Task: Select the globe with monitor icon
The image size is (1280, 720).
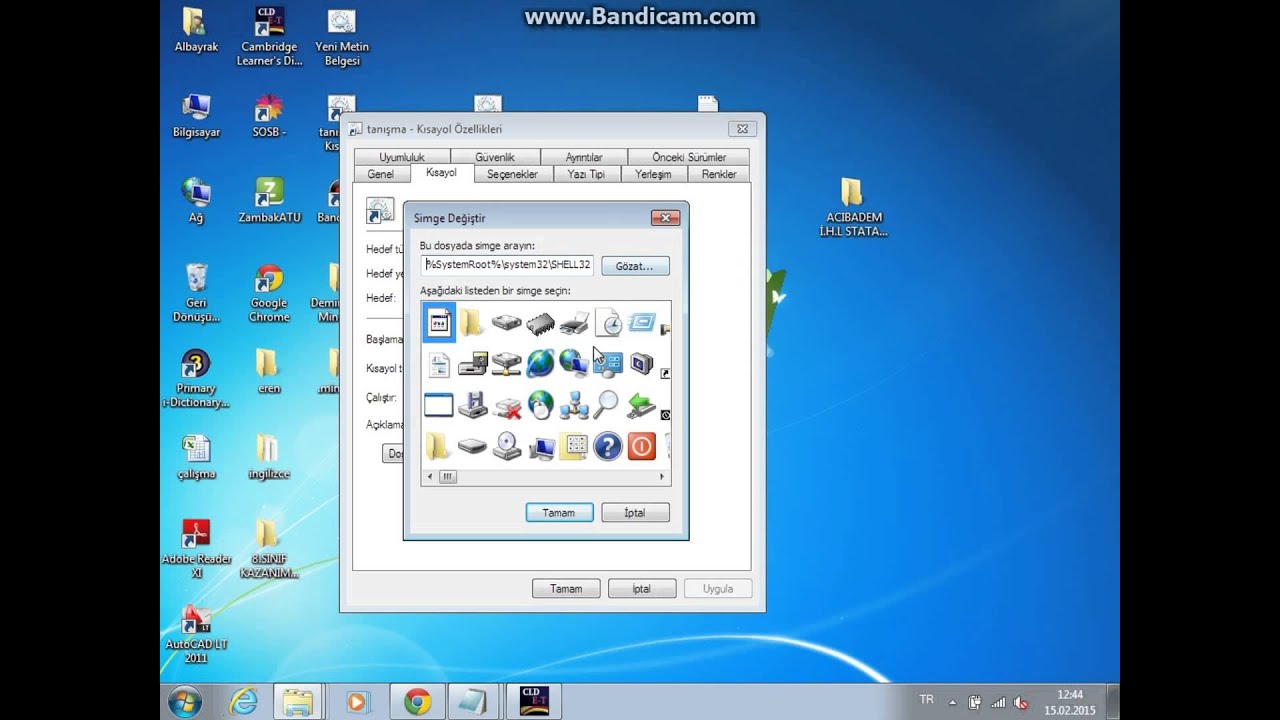Action: 574,363
